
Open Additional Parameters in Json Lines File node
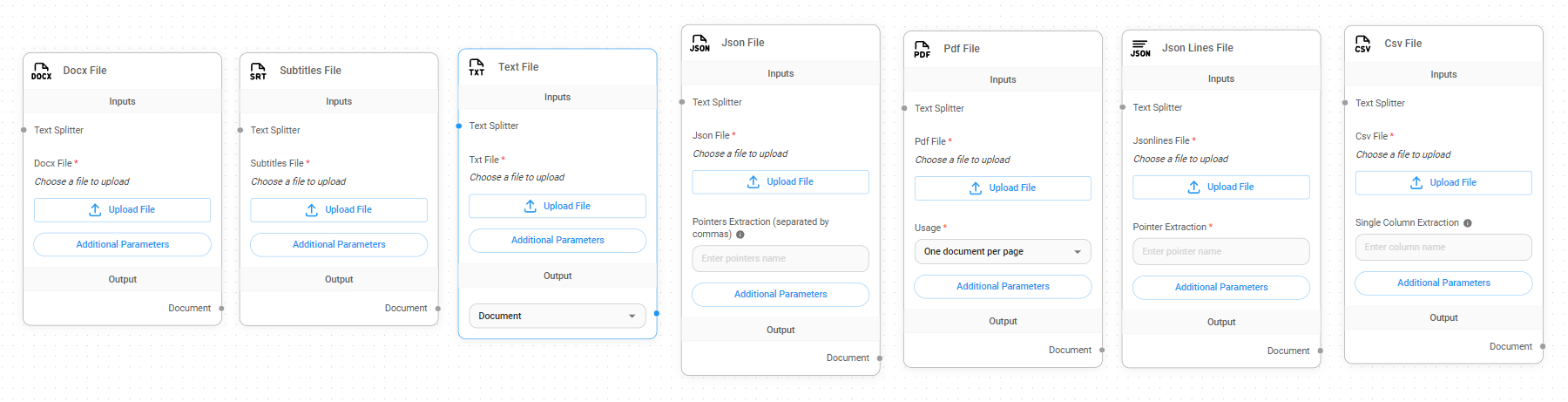(x=1220, y=288)
